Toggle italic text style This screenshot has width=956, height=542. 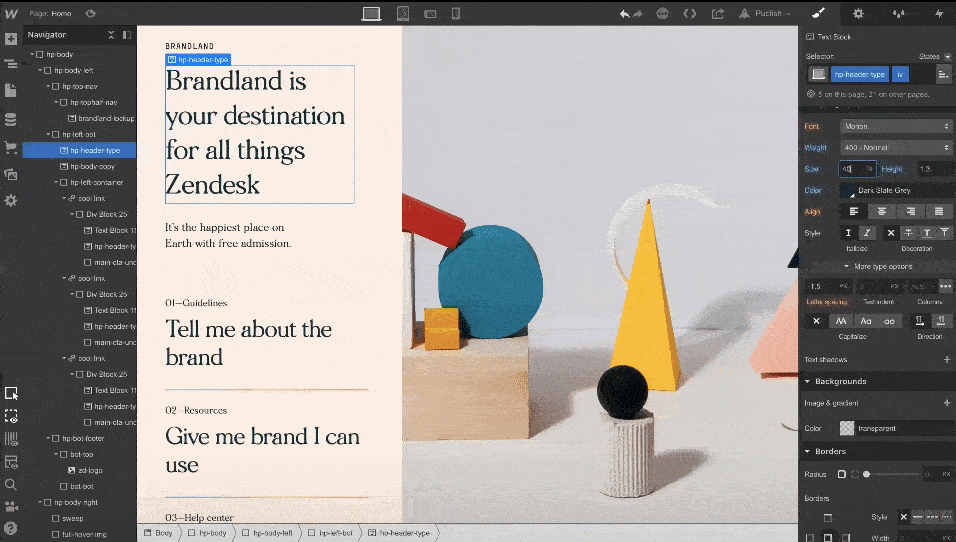click(867, 233)
